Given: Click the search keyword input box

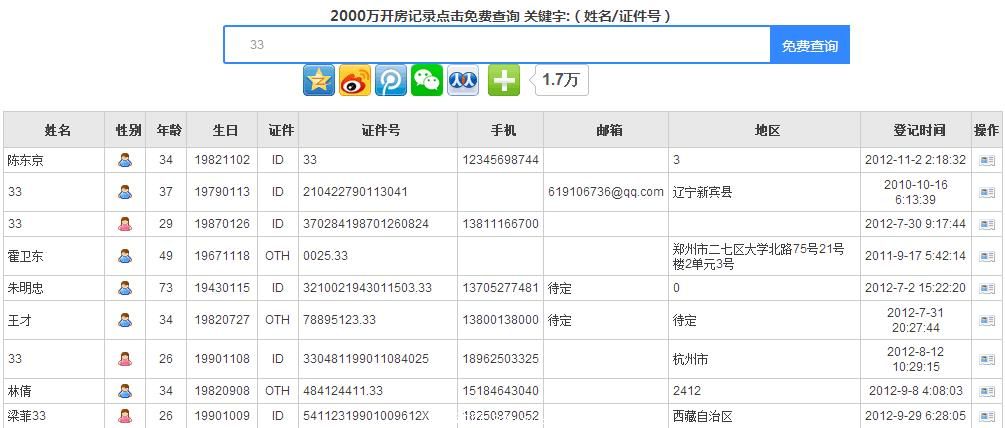Looking at the screenshot, I should [497, 45].
